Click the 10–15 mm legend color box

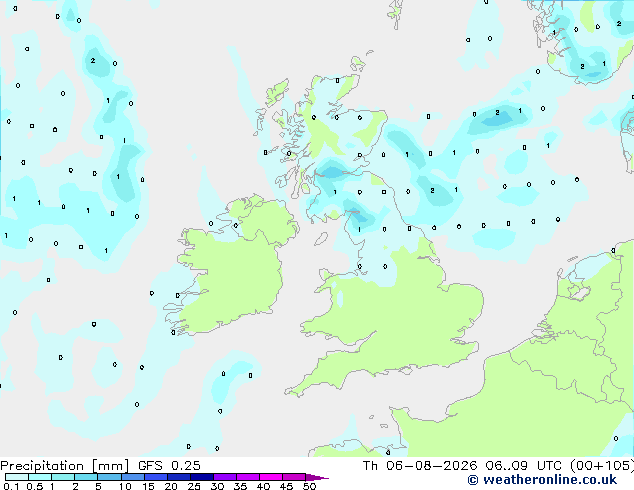(x=132, y=477)
